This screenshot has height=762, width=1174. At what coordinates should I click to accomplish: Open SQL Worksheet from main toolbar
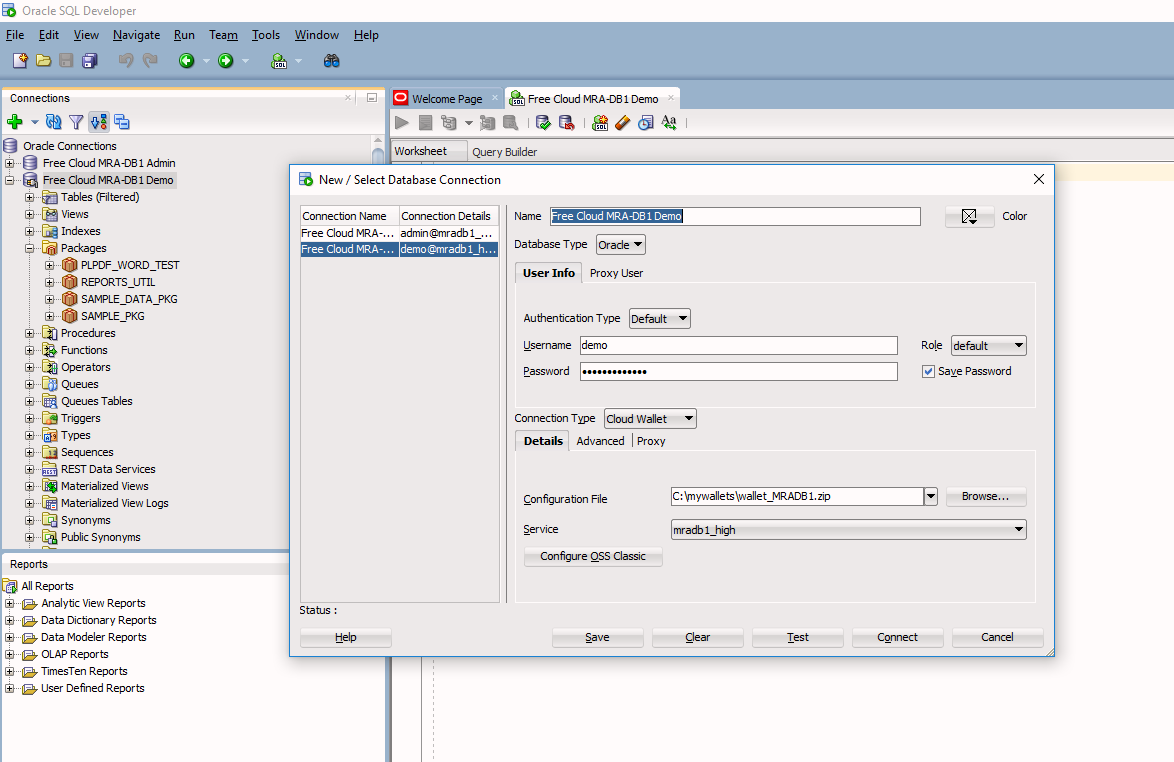pyautogui.click(x=279, y=61)
